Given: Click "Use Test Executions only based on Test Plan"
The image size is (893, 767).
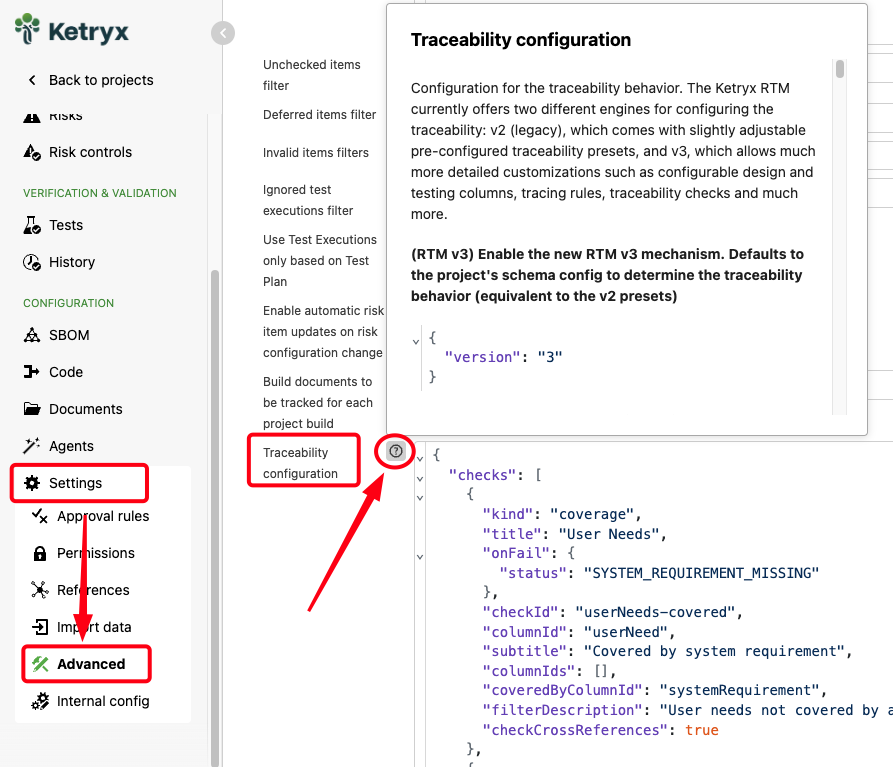Looking at the screenshot, I should (x=320, y=260).
